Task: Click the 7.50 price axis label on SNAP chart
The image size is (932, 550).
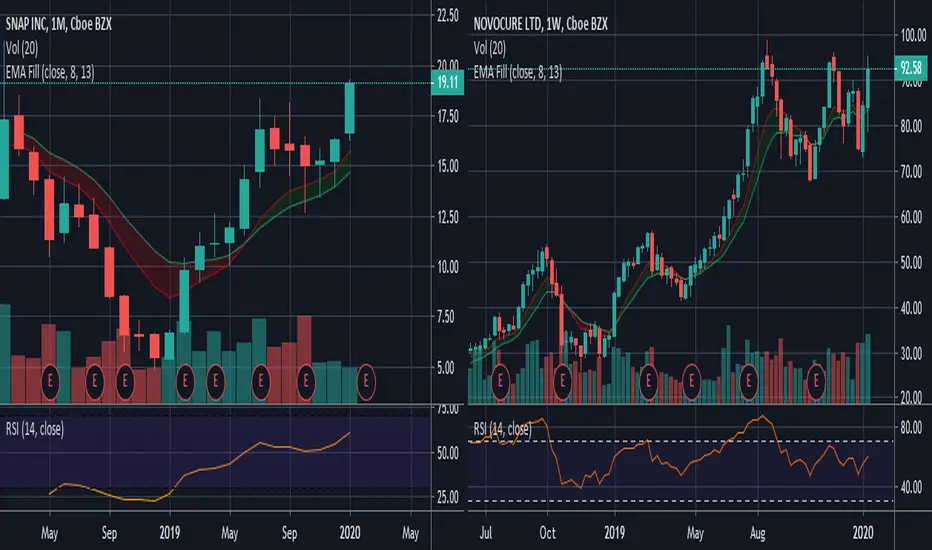Action: pos(446,317)
